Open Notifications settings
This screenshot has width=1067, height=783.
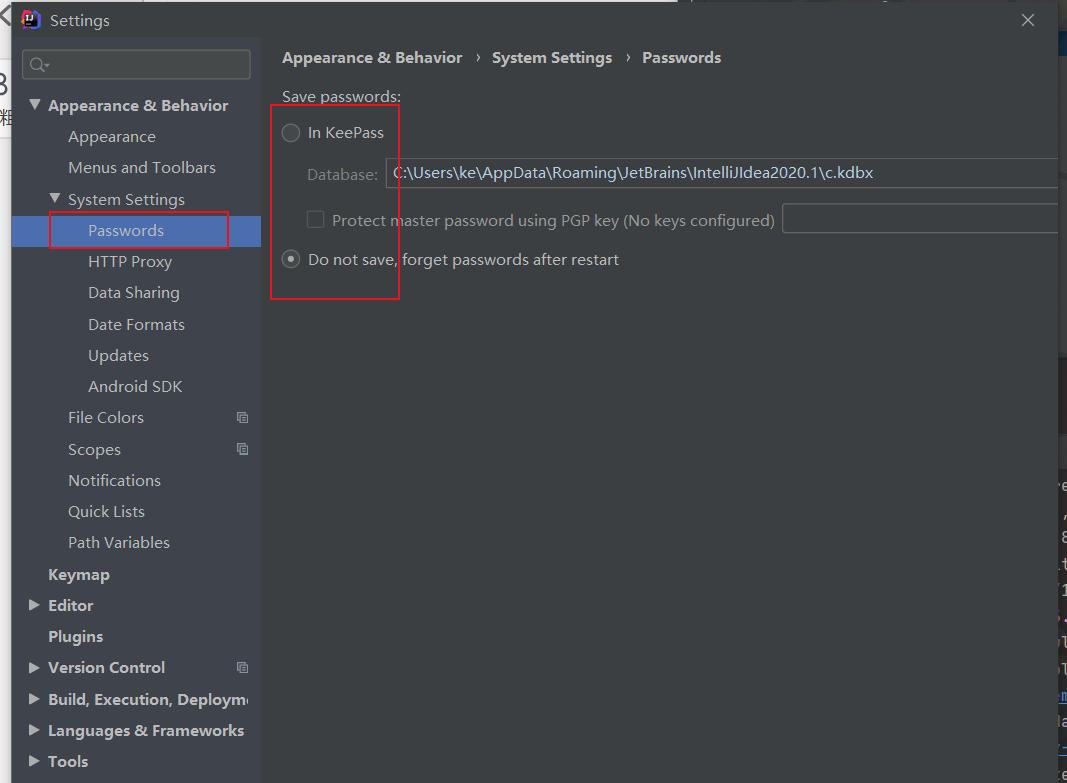coord(114,480)
